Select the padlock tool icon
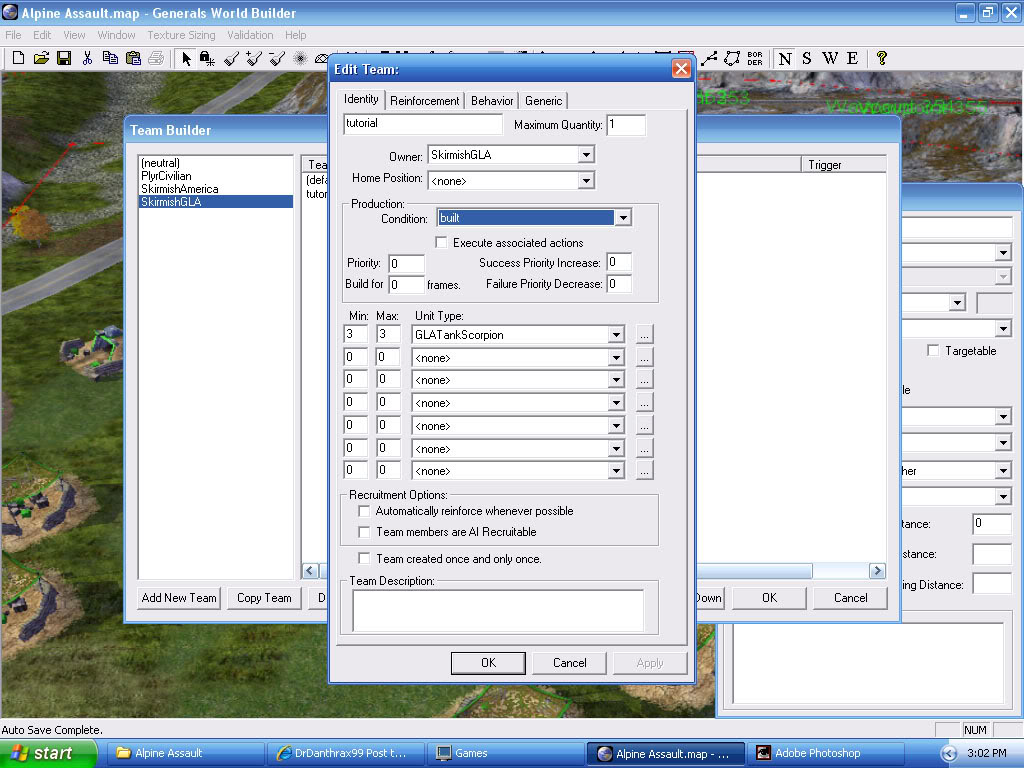 tap(208, 59)
